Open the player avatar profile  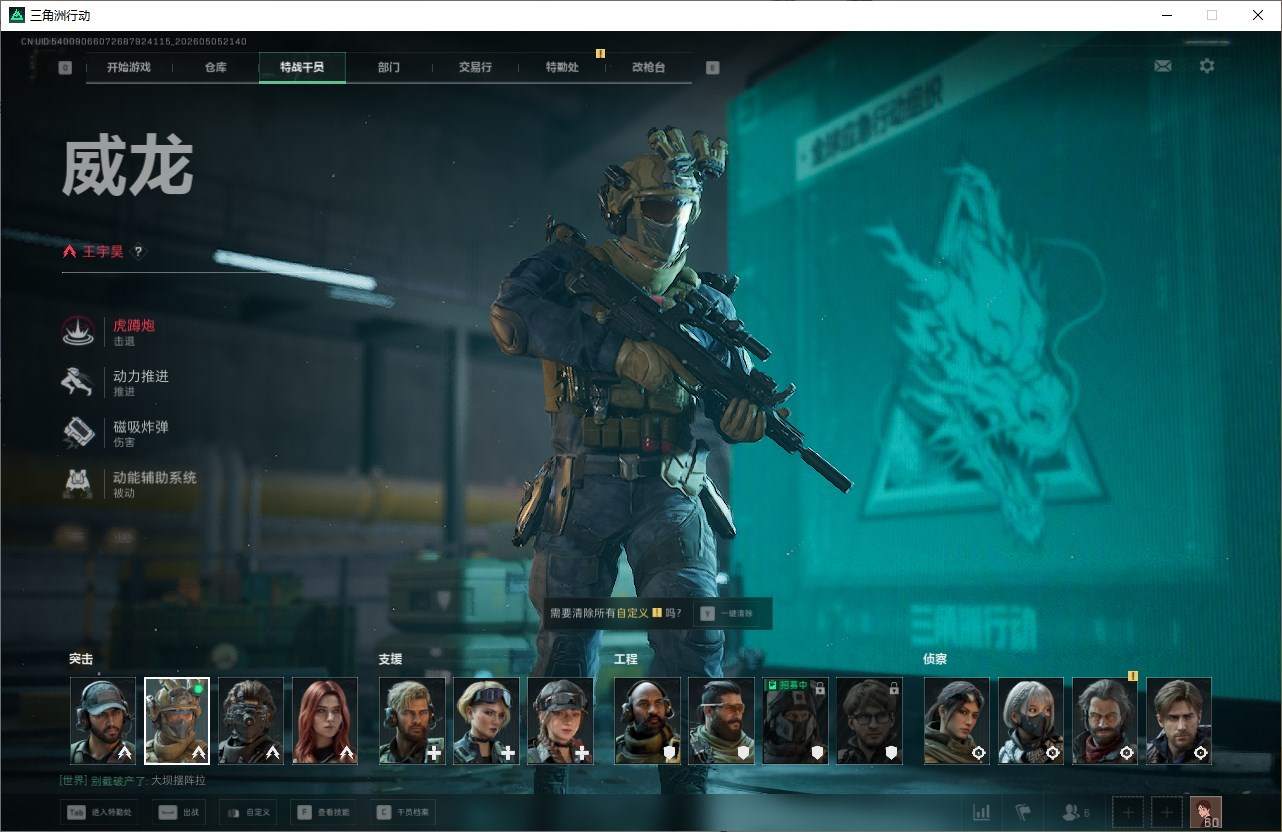pos(1206,812)
